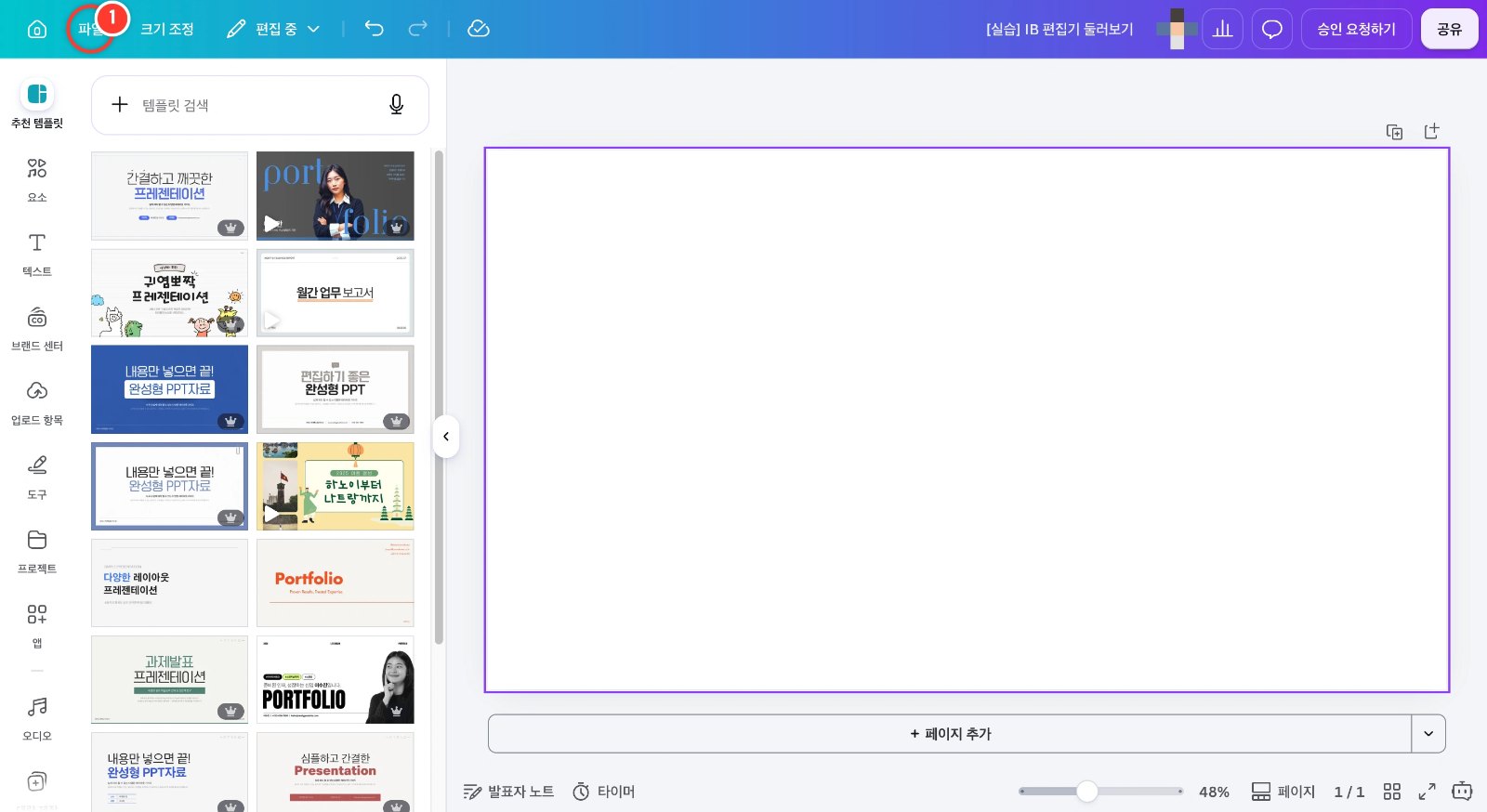The height and width of the screenshot is (812, 1487).
Task: Check the cloud save status icon
Action: [x=479, y=29]
